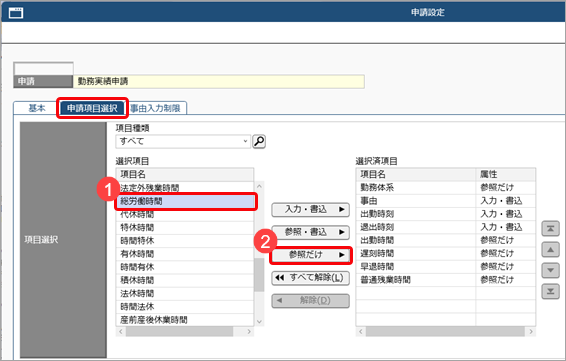
Task: Select 早退時間 in selected items table
Action: pos(445,267)
